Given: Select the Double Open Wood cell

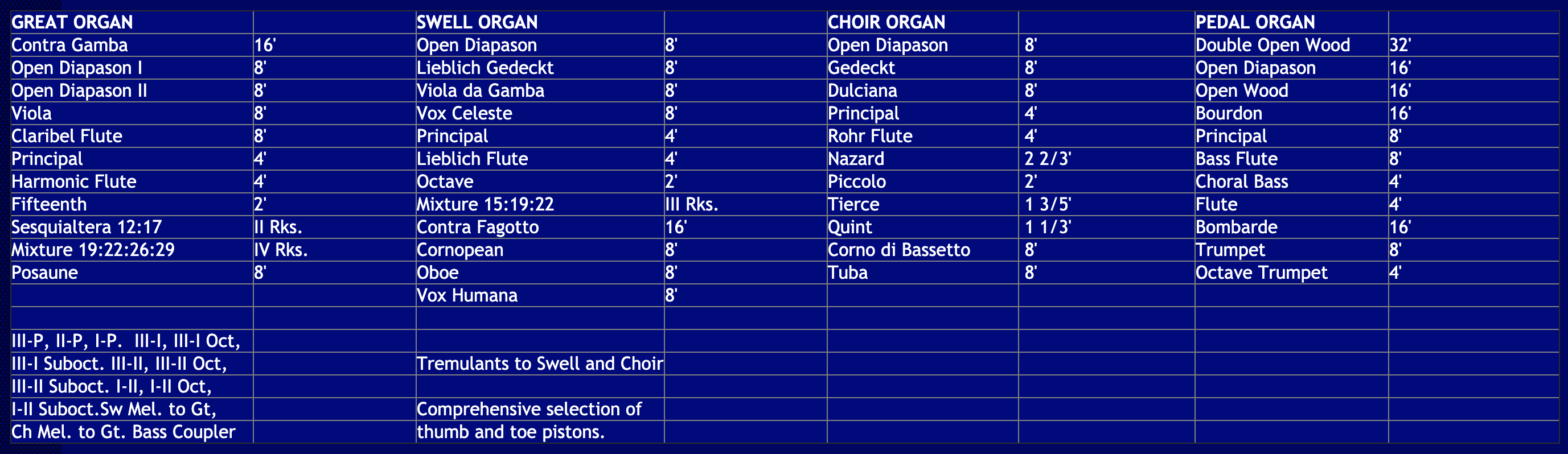Looking at the screenshot, I should 1272,45.
